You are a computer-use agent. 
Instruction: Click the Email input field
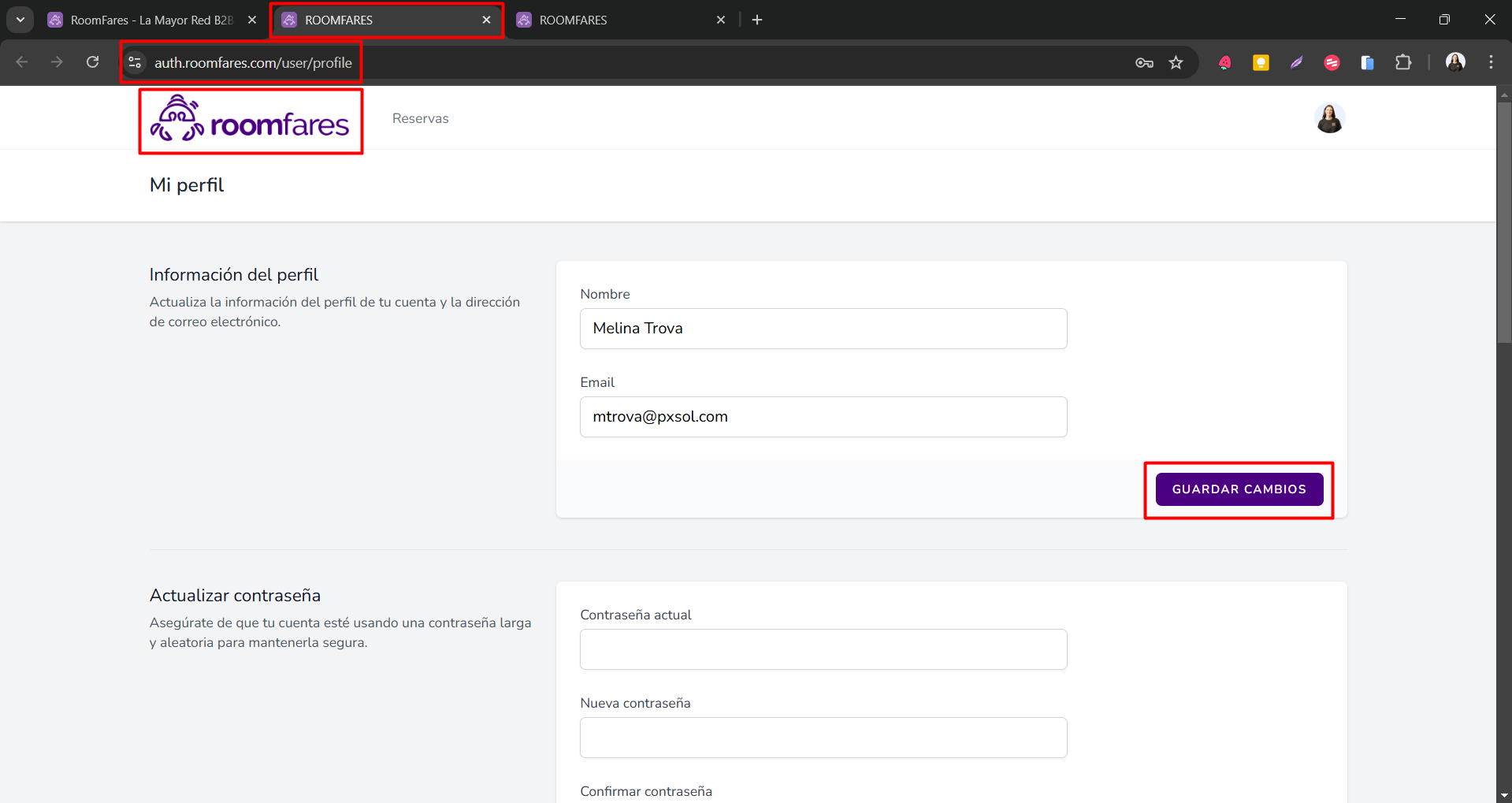tap(823, 417)
